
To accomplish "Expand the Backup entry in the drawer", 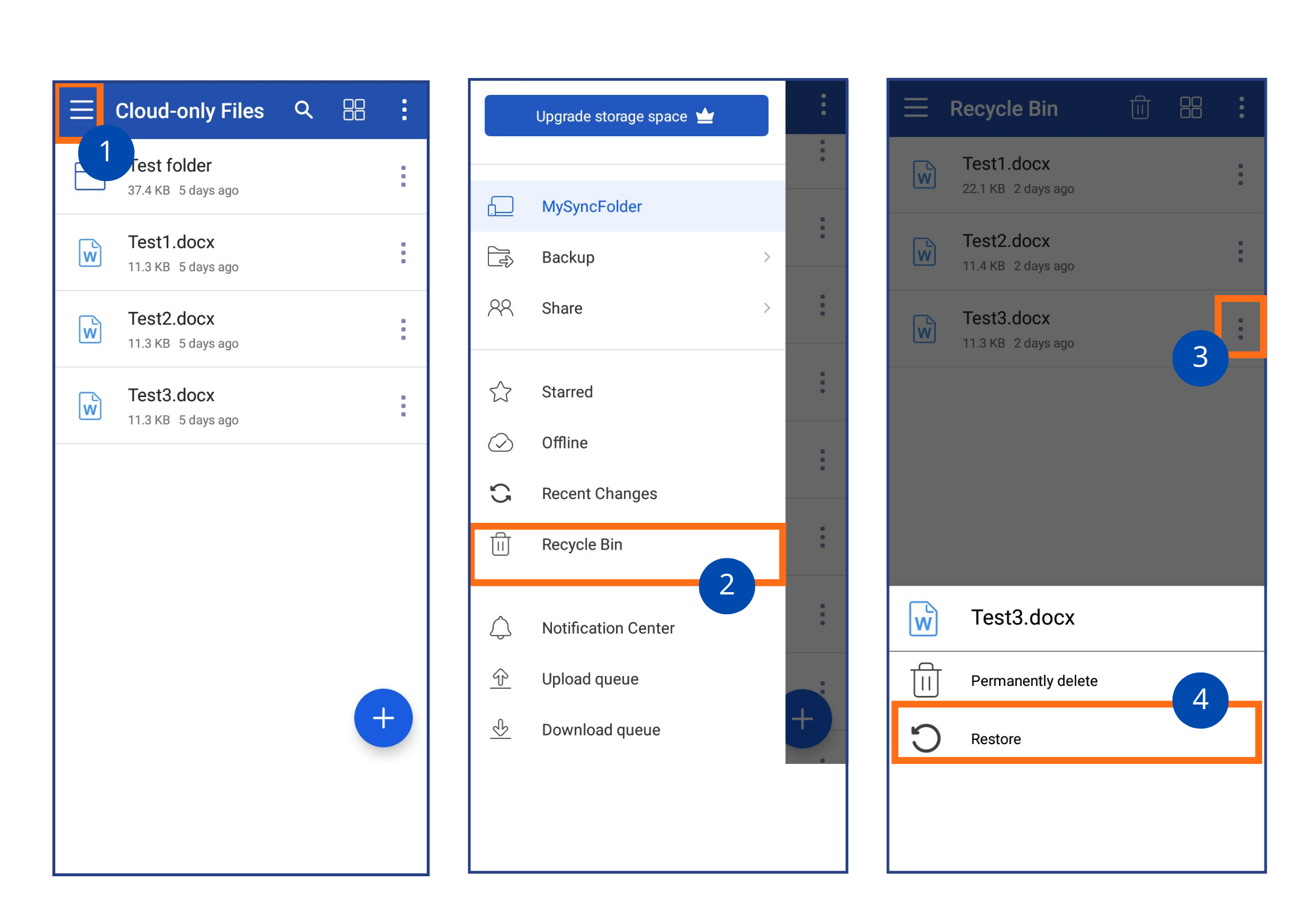I will pyautogui.click(x=628, y=257).
